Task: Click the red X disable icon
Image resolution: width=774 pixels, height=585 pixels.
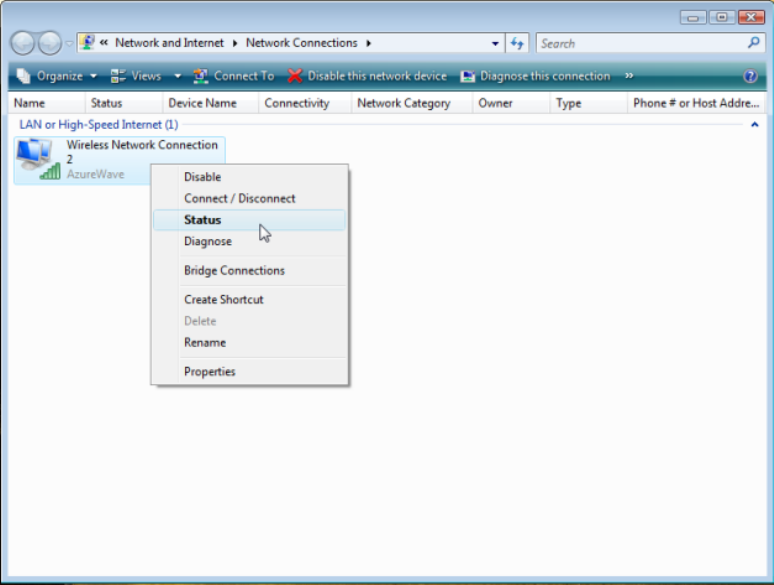Action: click(x=295, y=76)
